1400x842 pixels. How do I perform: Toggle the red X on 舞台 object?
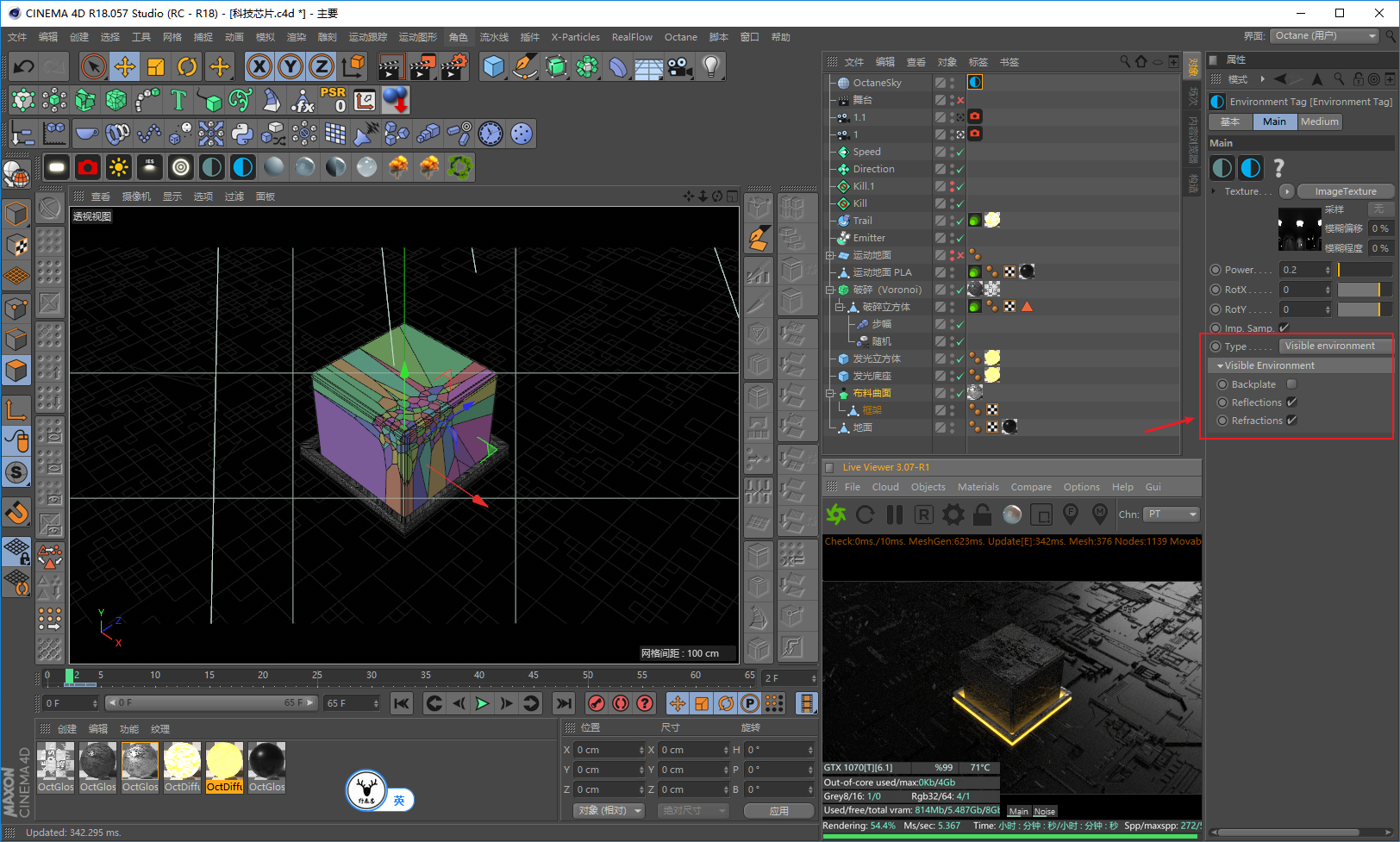960,101
